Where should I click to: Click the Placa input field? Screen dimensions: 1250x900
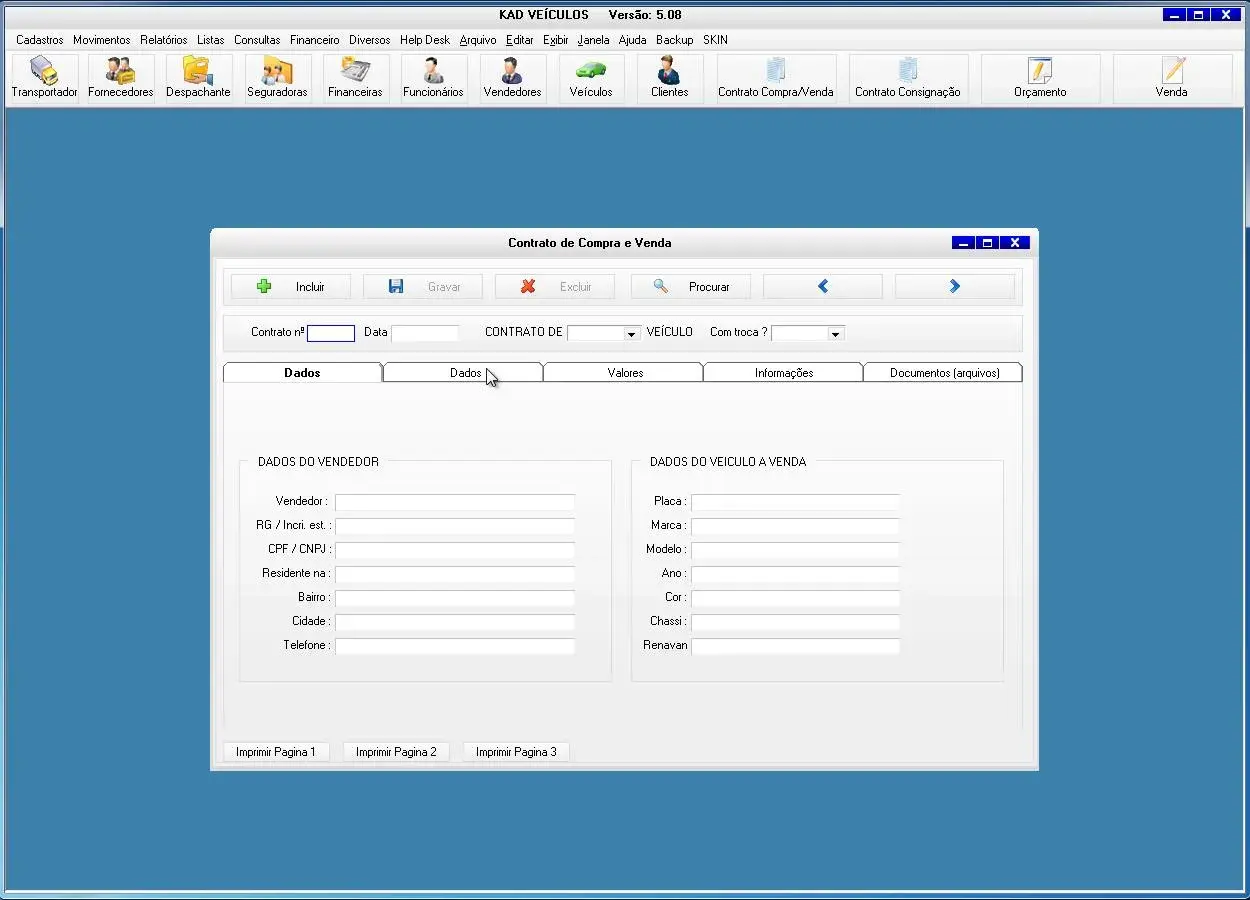click(795, 502)
